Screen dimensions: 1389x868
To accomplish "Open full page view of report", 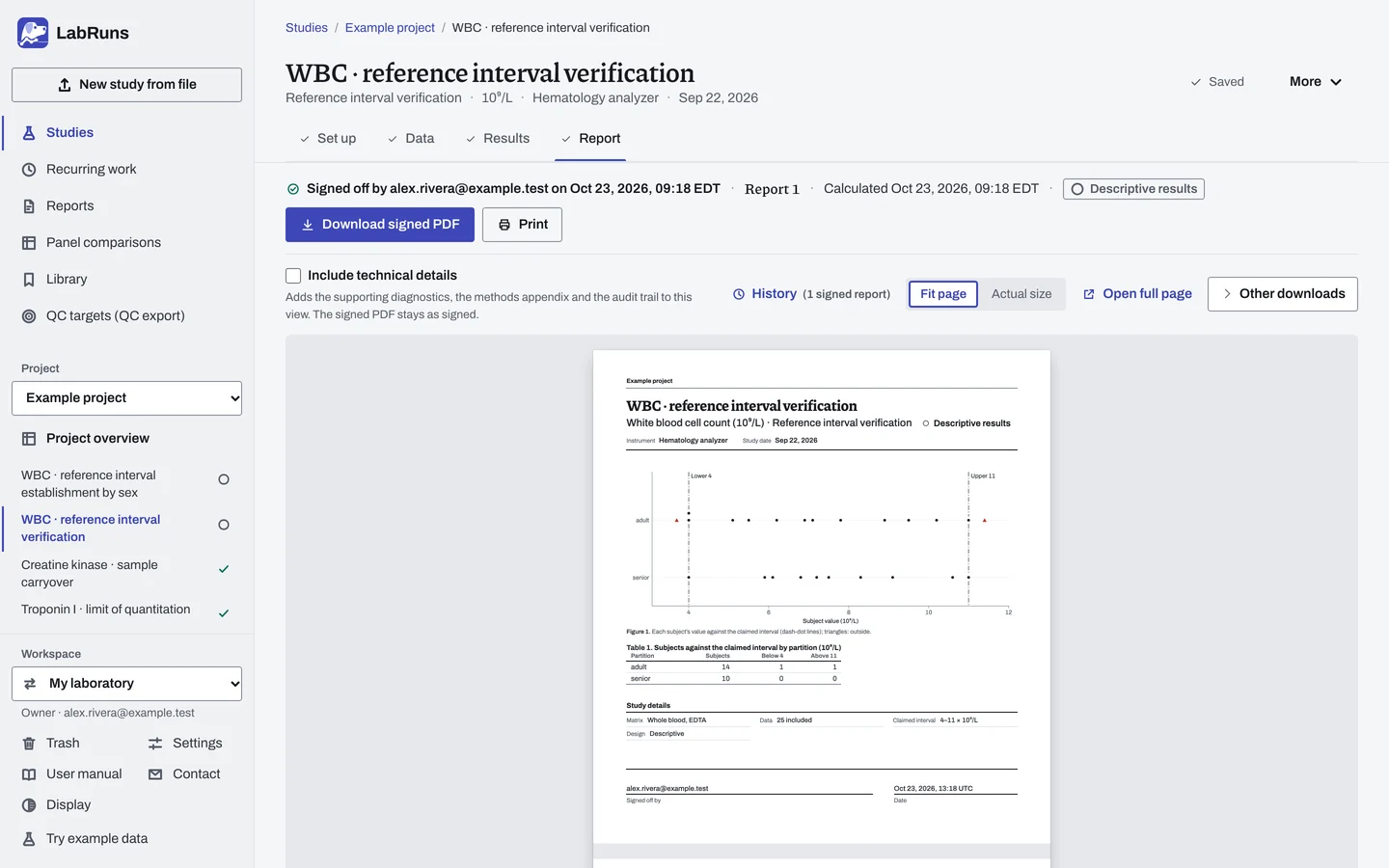I will click(x=1137, y=293).
